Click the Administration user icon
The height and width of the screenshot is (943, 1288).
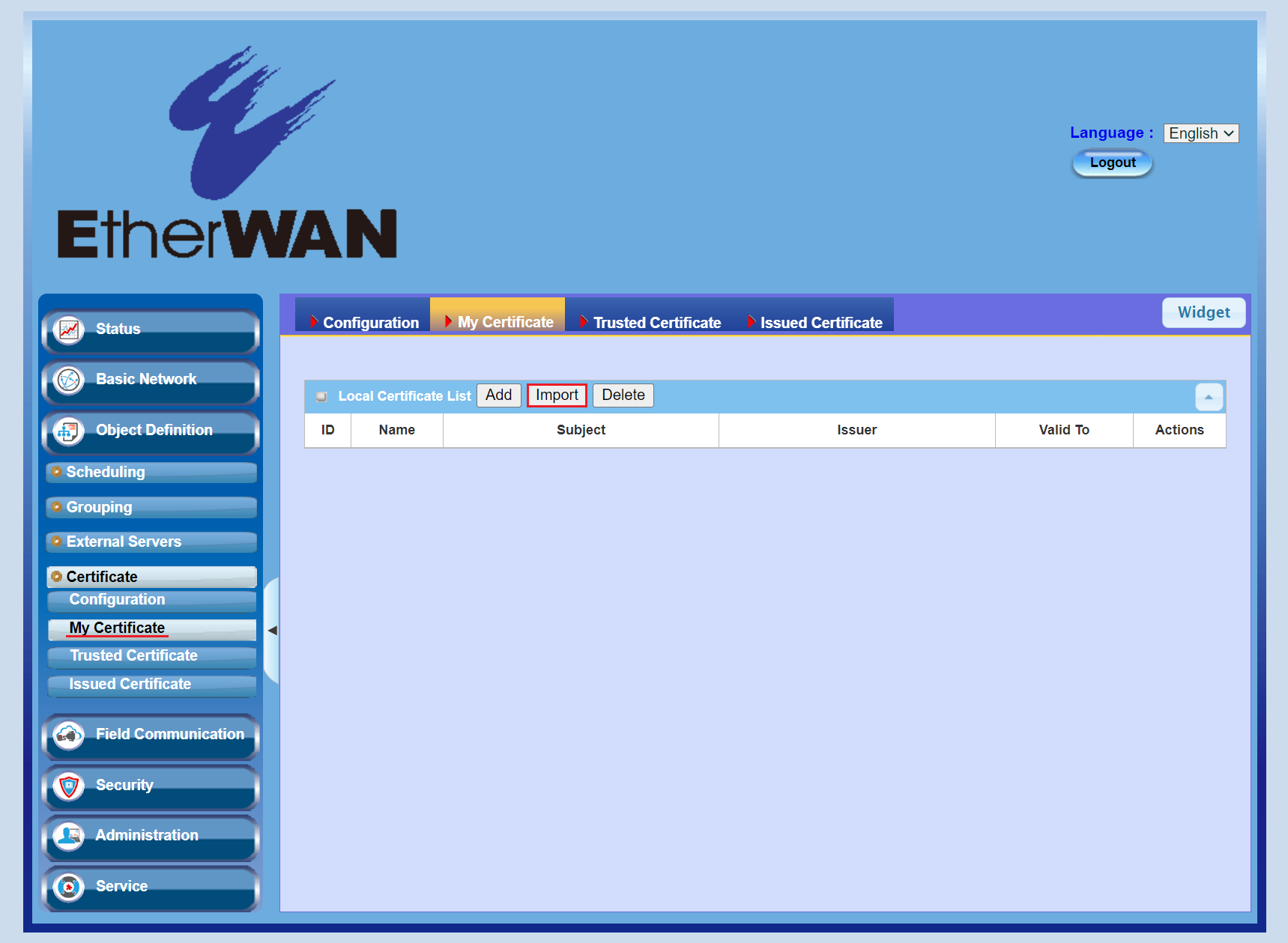click(69, 837)
